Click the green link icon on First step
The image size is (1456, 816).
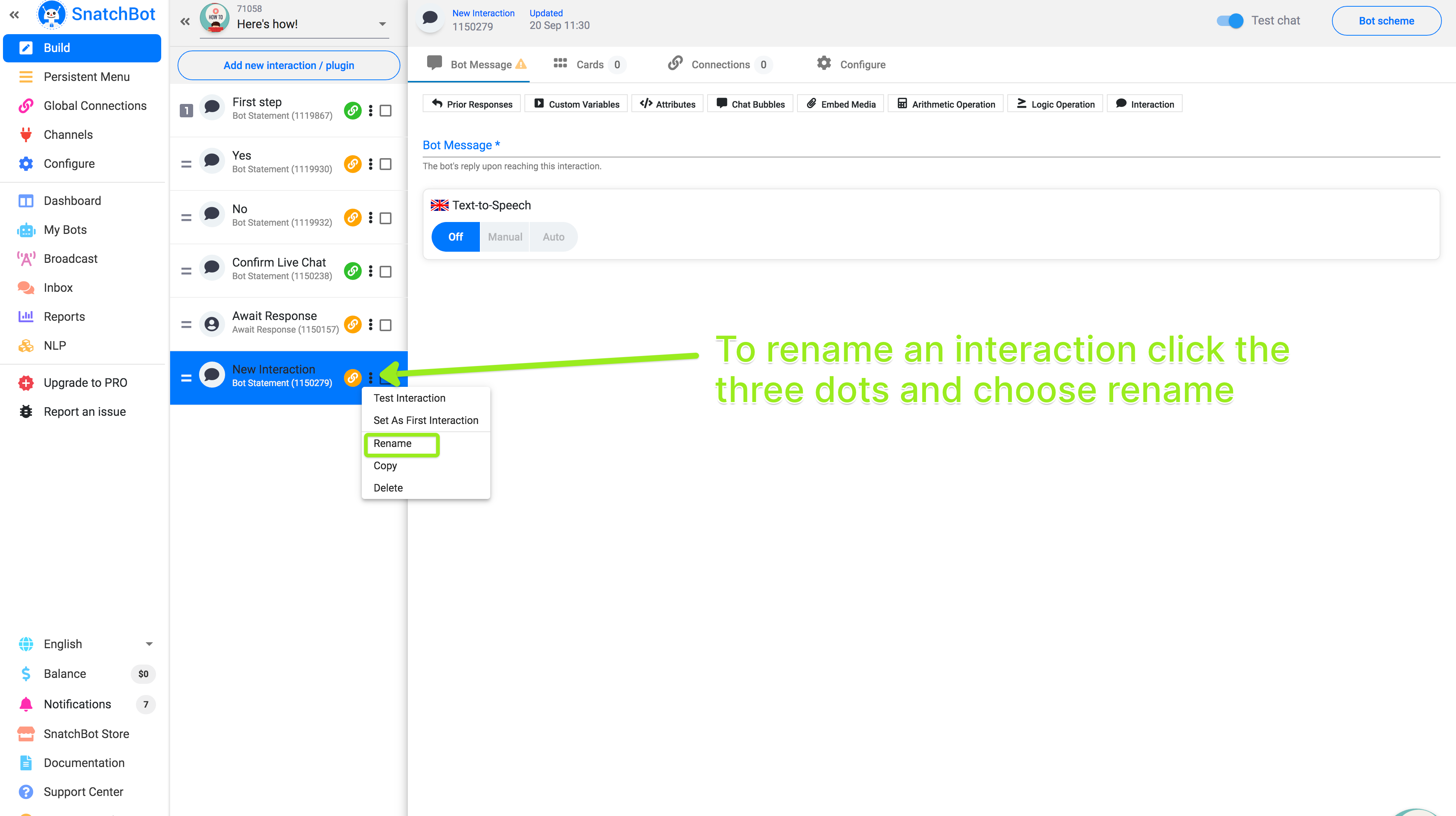pos(353,110)
